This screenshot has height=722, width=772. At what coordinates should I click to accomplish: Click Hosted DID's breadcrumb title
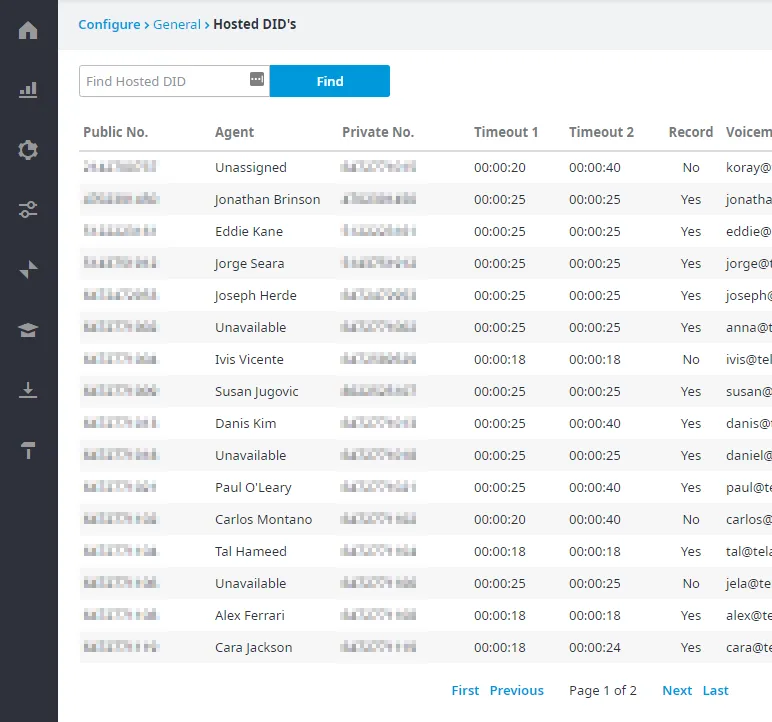[x=255, y=25]
